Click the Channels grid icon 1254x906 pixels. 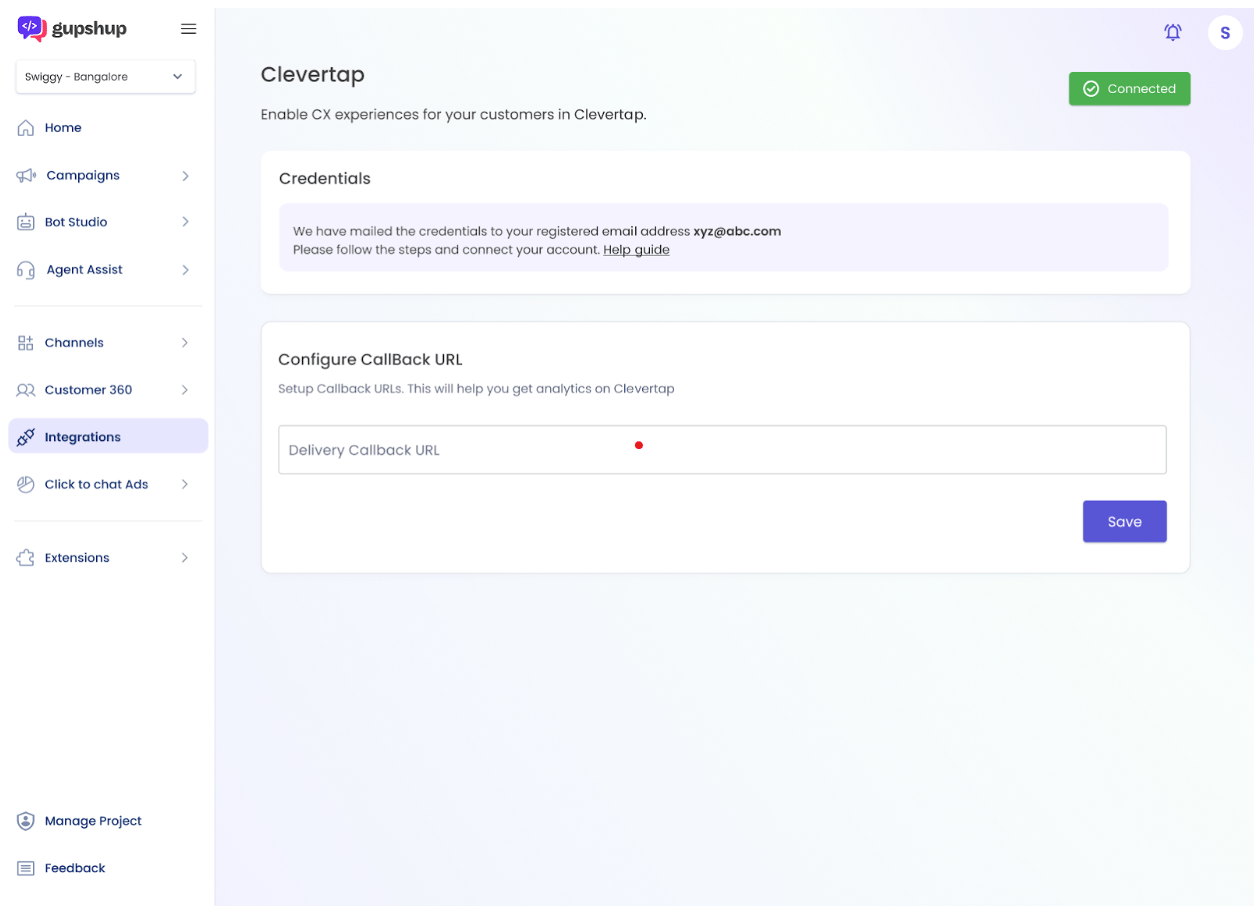click(26, 343)
